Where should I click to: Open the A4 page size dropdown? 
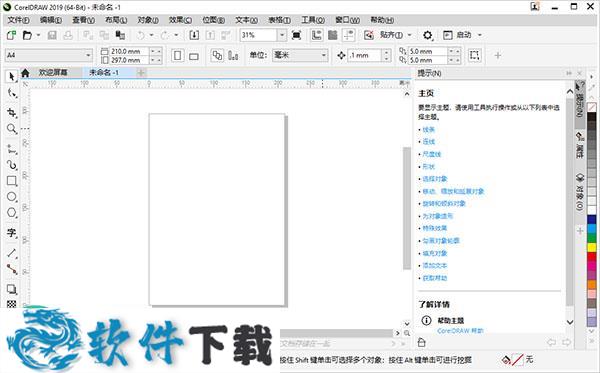tap(88, 55)
